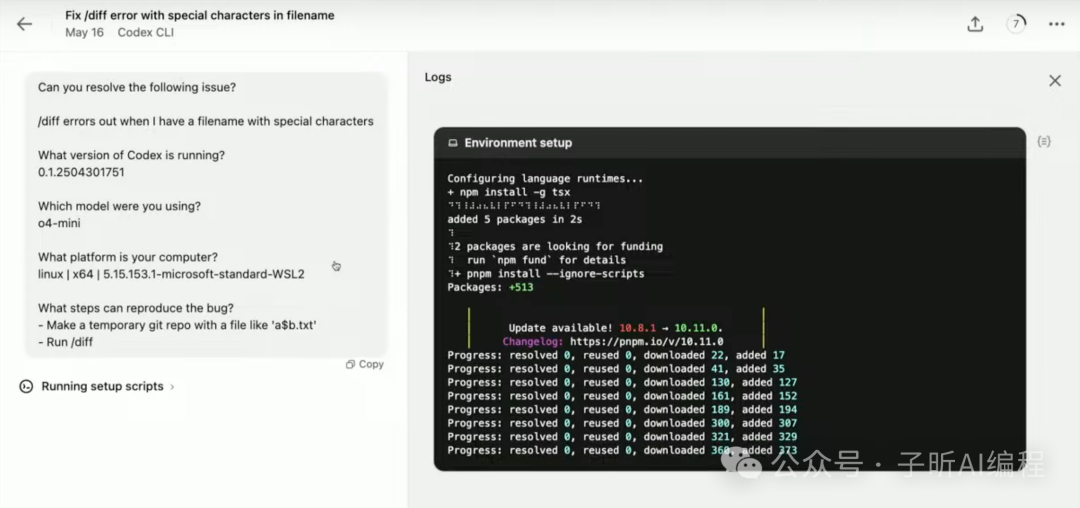Expand the Running setup scripts chevron

tap(172, 387)
